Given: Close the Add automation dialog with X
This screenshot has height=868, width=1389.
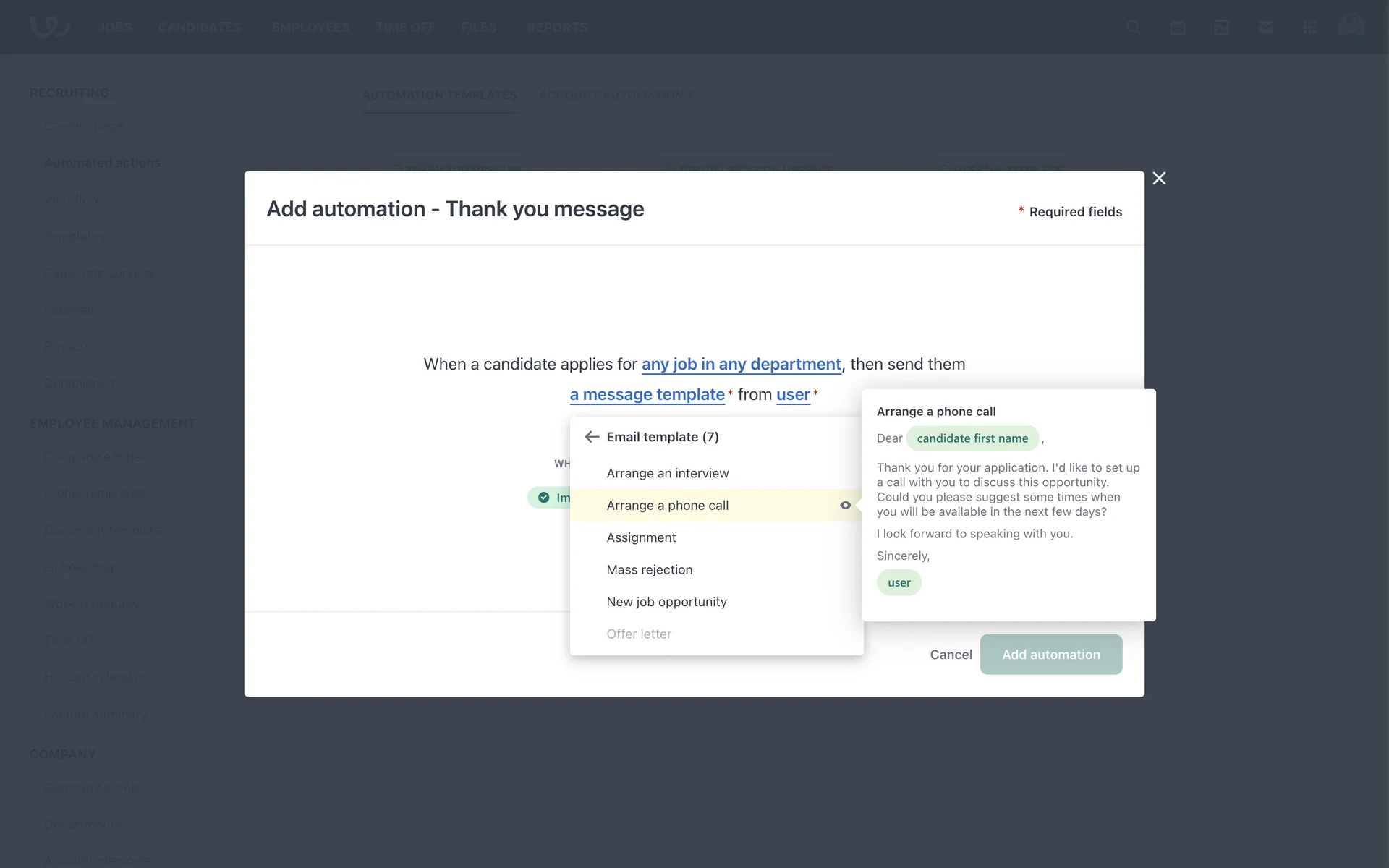Looking at the screenshot, I should (x=1159, y=179).
